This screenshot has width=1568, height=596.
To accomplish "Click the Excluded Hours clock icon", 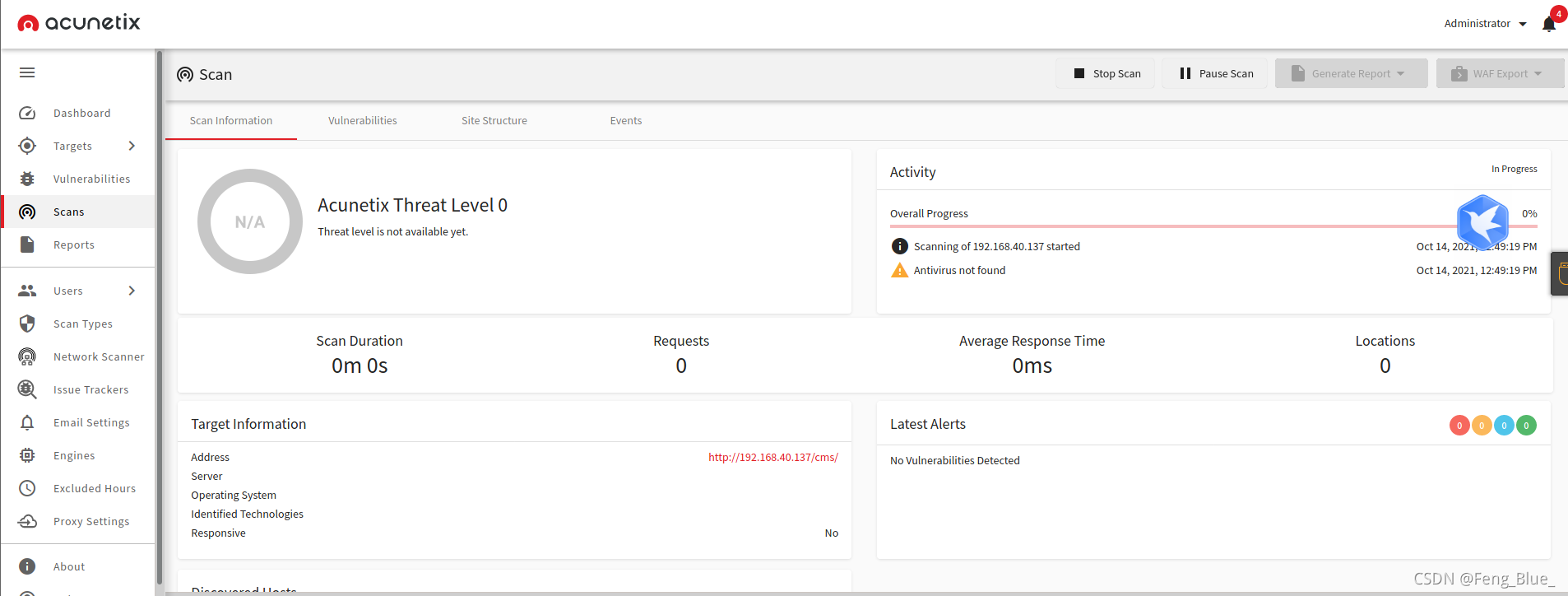I will pos(27,488).
